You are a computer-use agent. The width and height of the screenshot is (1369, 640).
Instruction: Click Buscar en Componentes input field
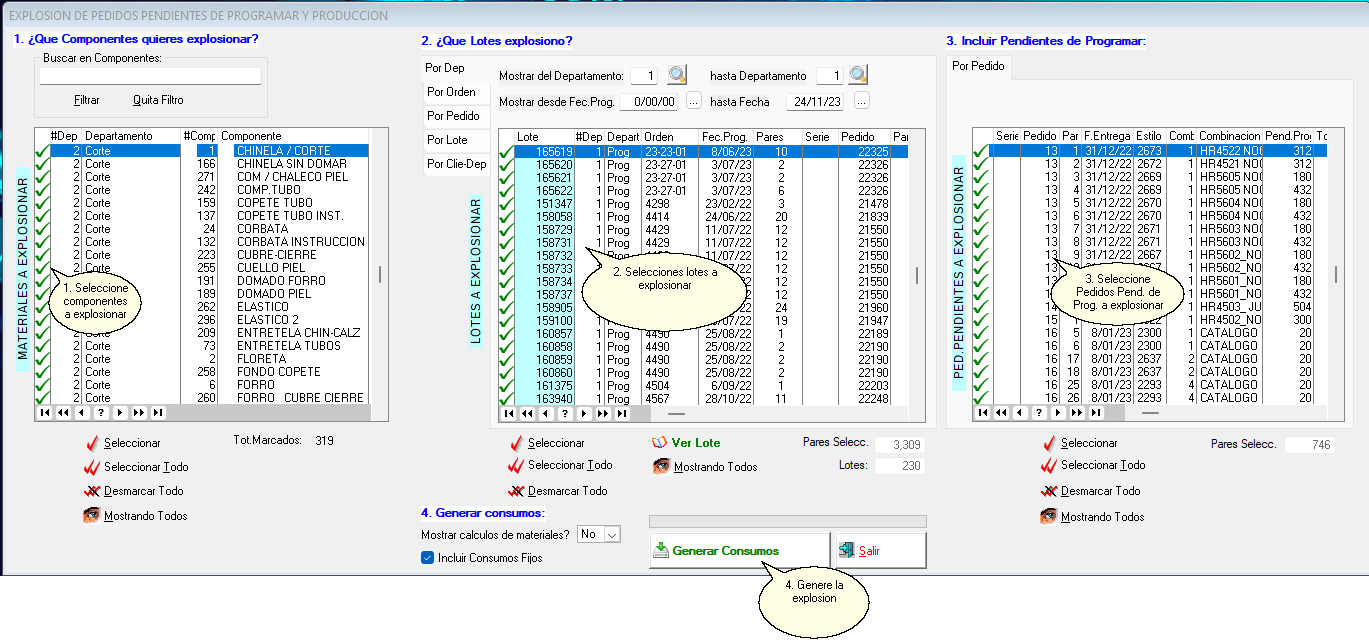(x=150, y=76)
